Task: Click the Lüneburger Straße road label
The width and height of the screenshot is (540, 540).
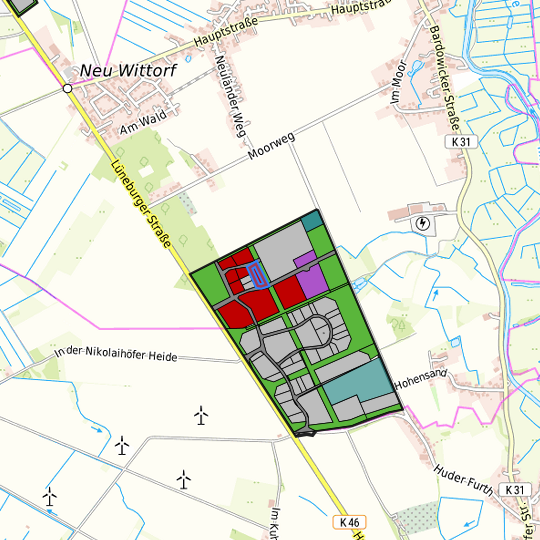Action: pos(141,204)
